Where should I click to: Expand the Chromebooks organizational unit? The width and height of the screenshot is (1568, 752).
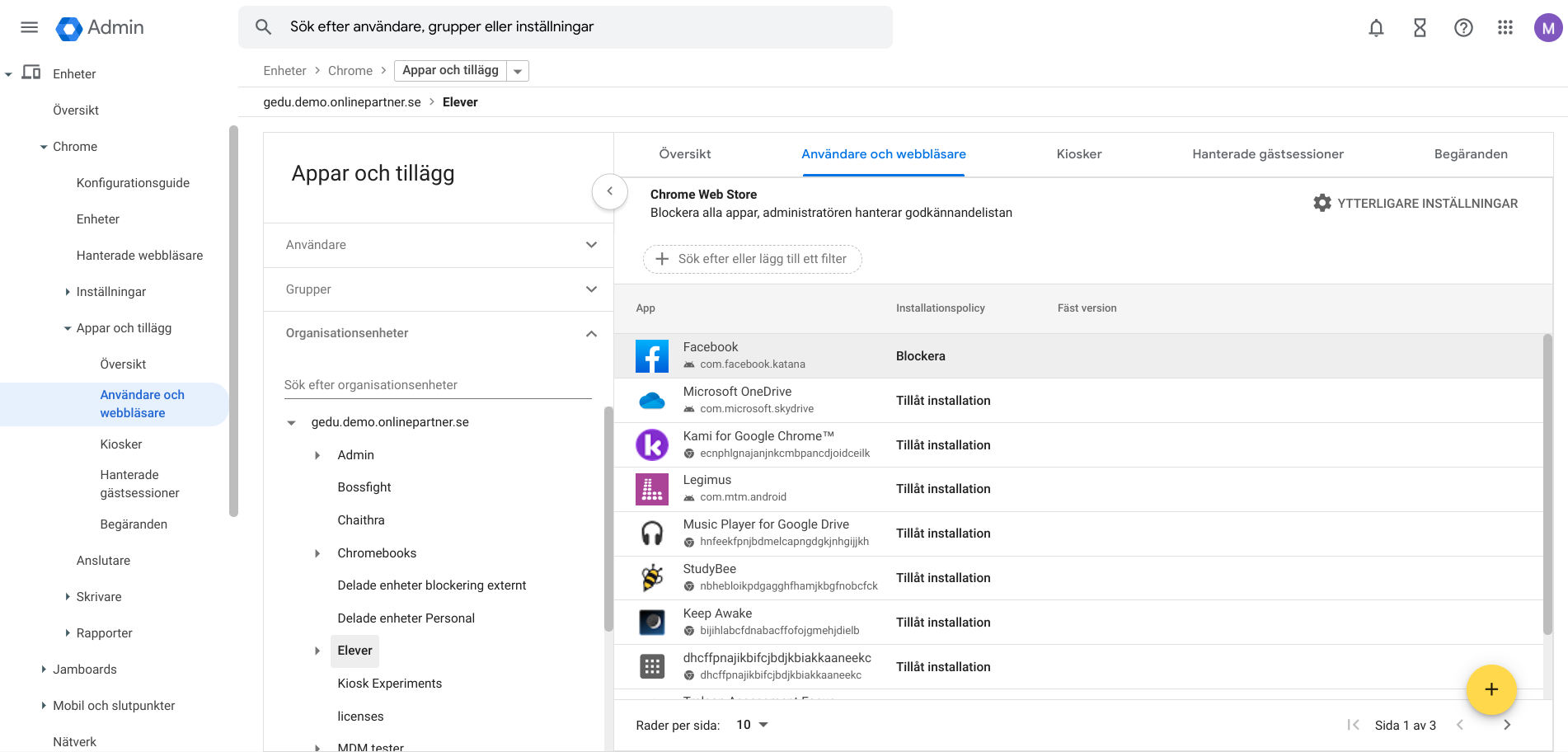point(317,553)
